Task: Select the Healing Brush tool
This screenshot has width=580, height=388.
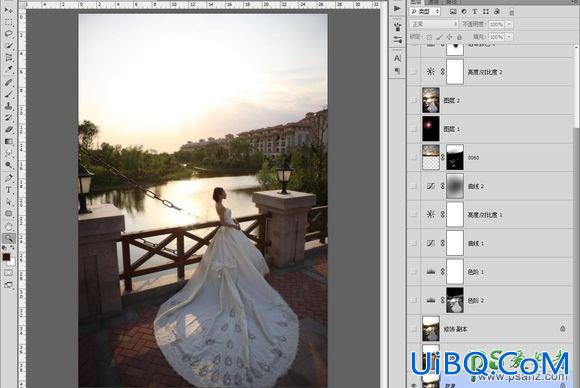Action: 8,82
